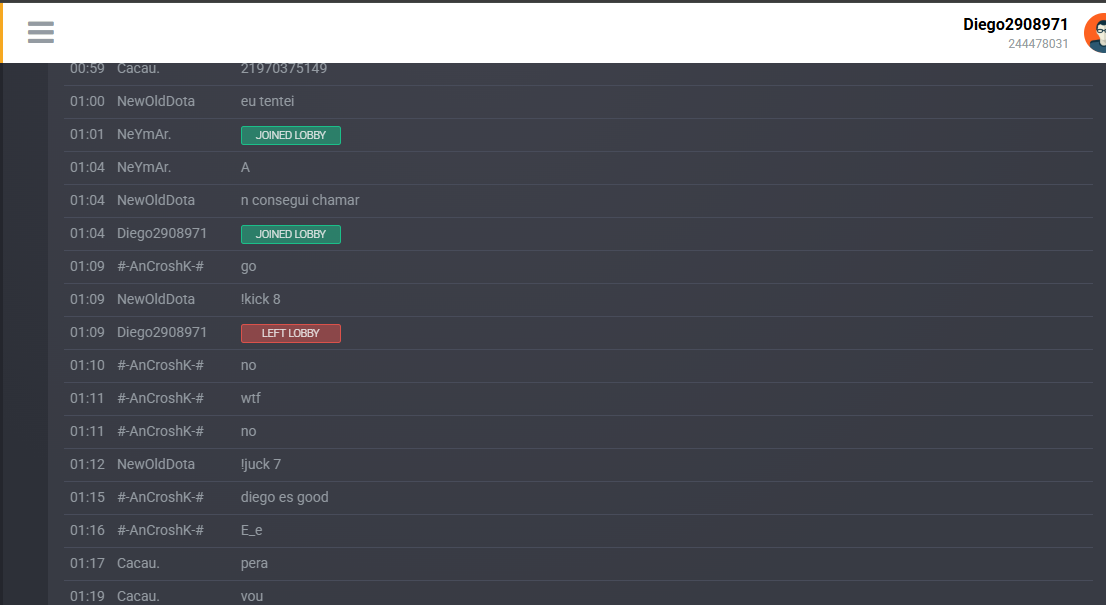Click the 01:16 timestamp
This screenshot has width=1106, height=605.
pyautogui.click(x=87, y=530)
